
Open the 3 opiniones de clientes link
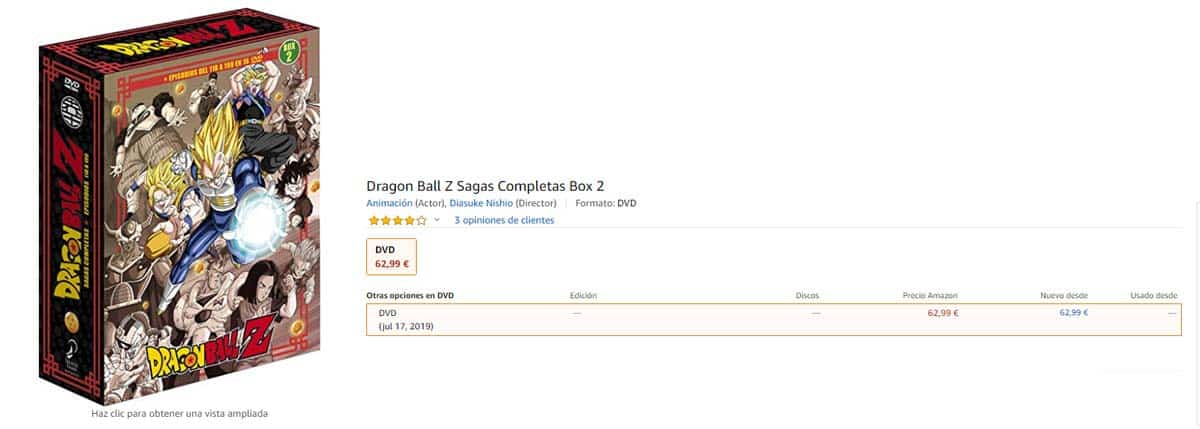pyautogui.click(x=504, y=220)
